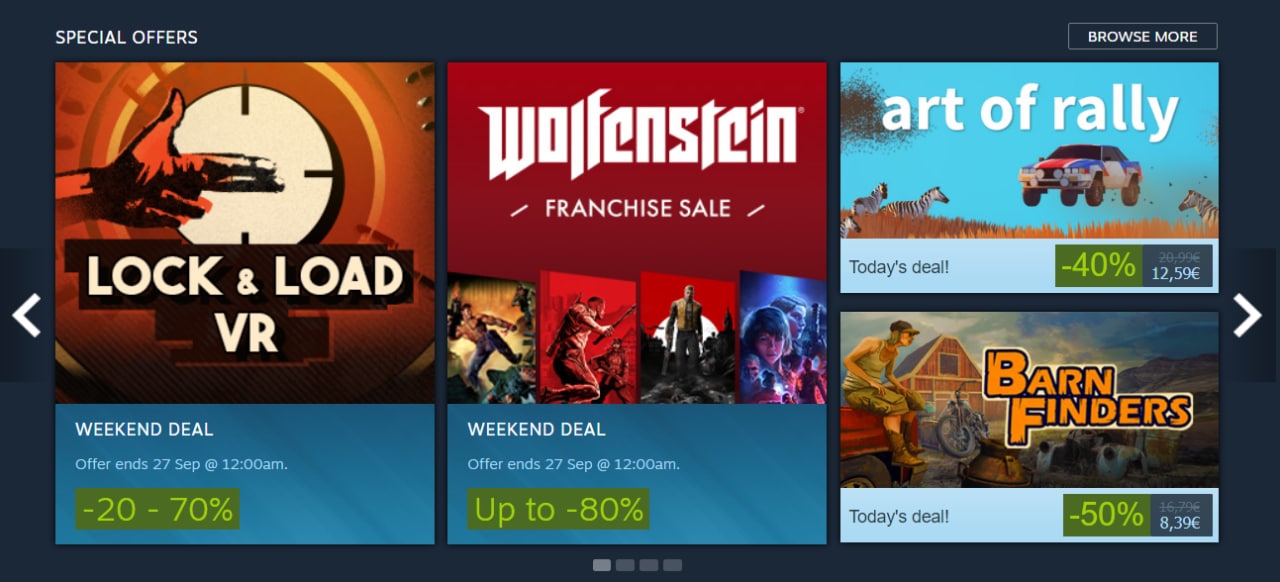Open the art of rally game image

point(1029,150)
